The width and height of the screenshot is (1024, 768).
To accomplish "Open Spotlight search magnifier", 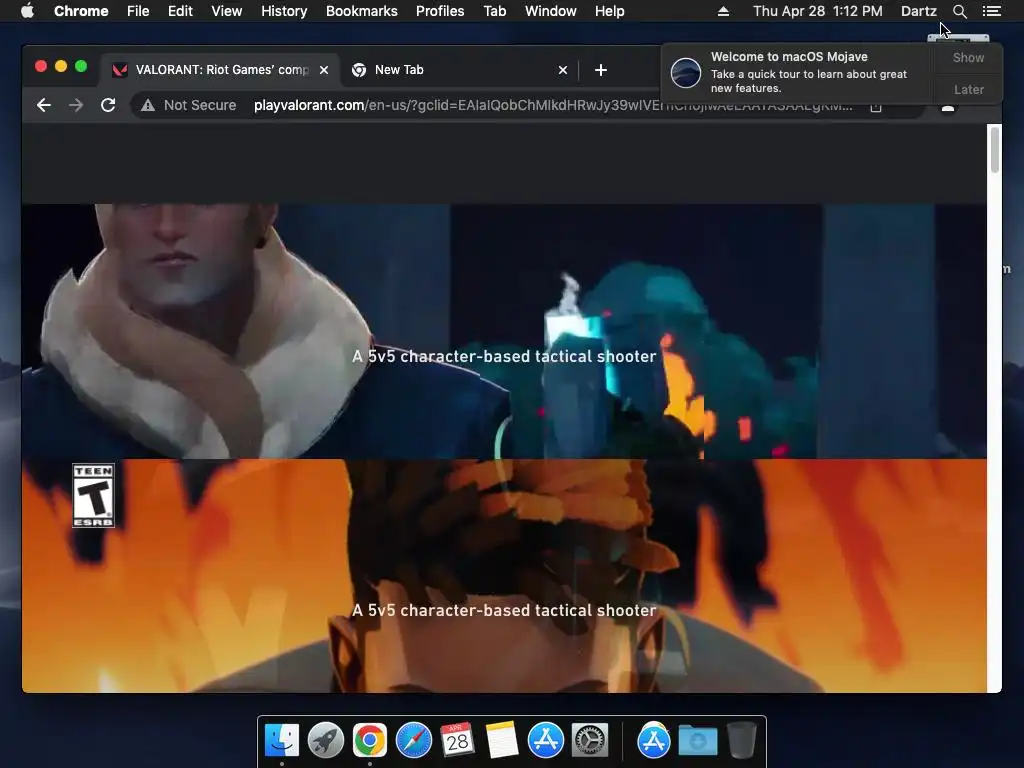I will click(x=959, y=11).
